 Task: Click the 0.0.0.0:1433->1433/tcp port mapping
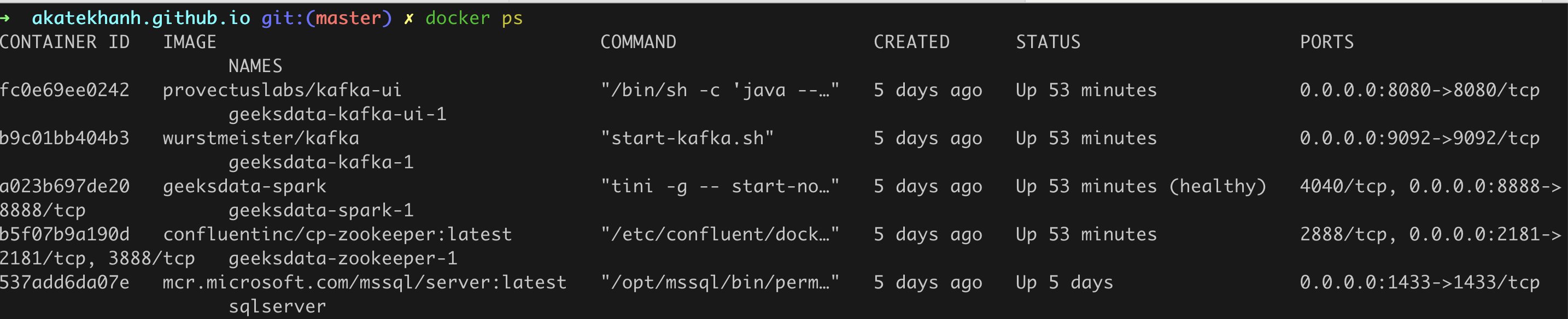(x=1420, y=282)
